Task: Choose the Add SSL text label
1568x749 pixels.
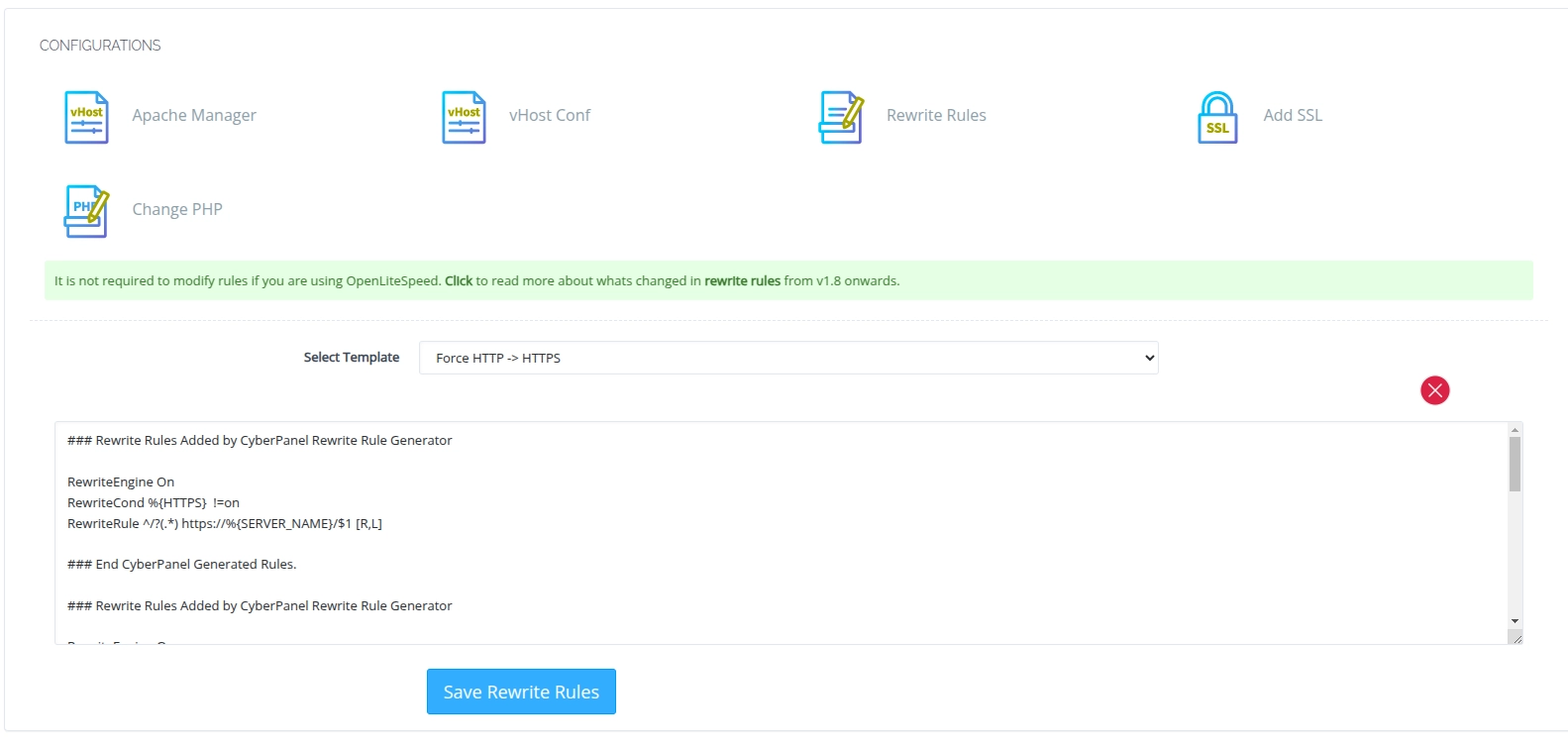Action: 1293,116
